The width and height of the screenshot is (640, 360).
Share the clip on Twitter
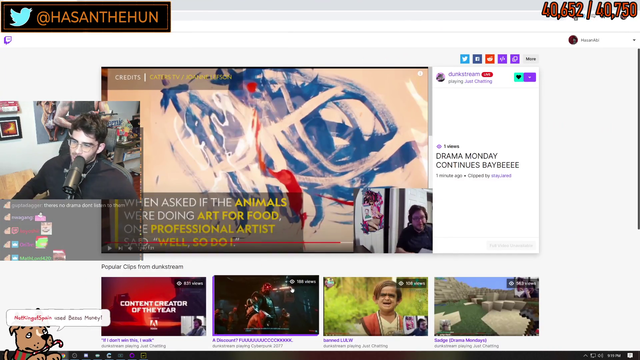464,59
